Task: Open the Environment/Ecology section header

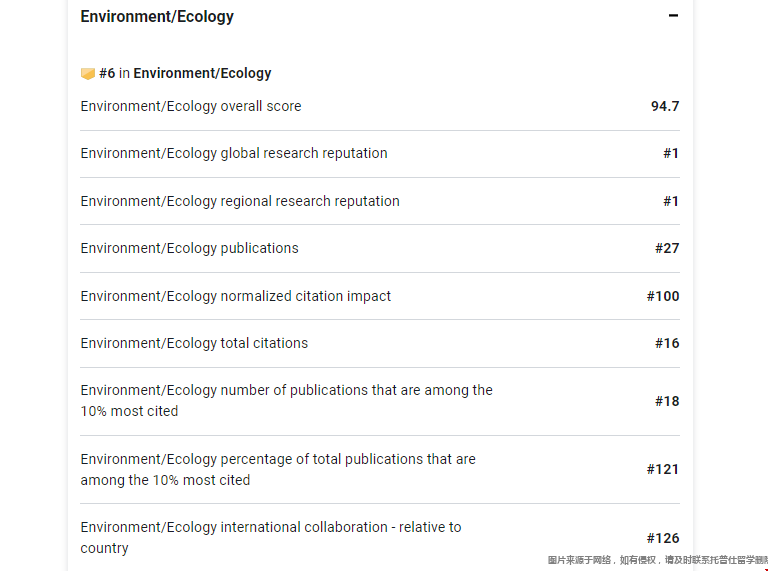Action: pyautogui.click(x=157, y=16)
